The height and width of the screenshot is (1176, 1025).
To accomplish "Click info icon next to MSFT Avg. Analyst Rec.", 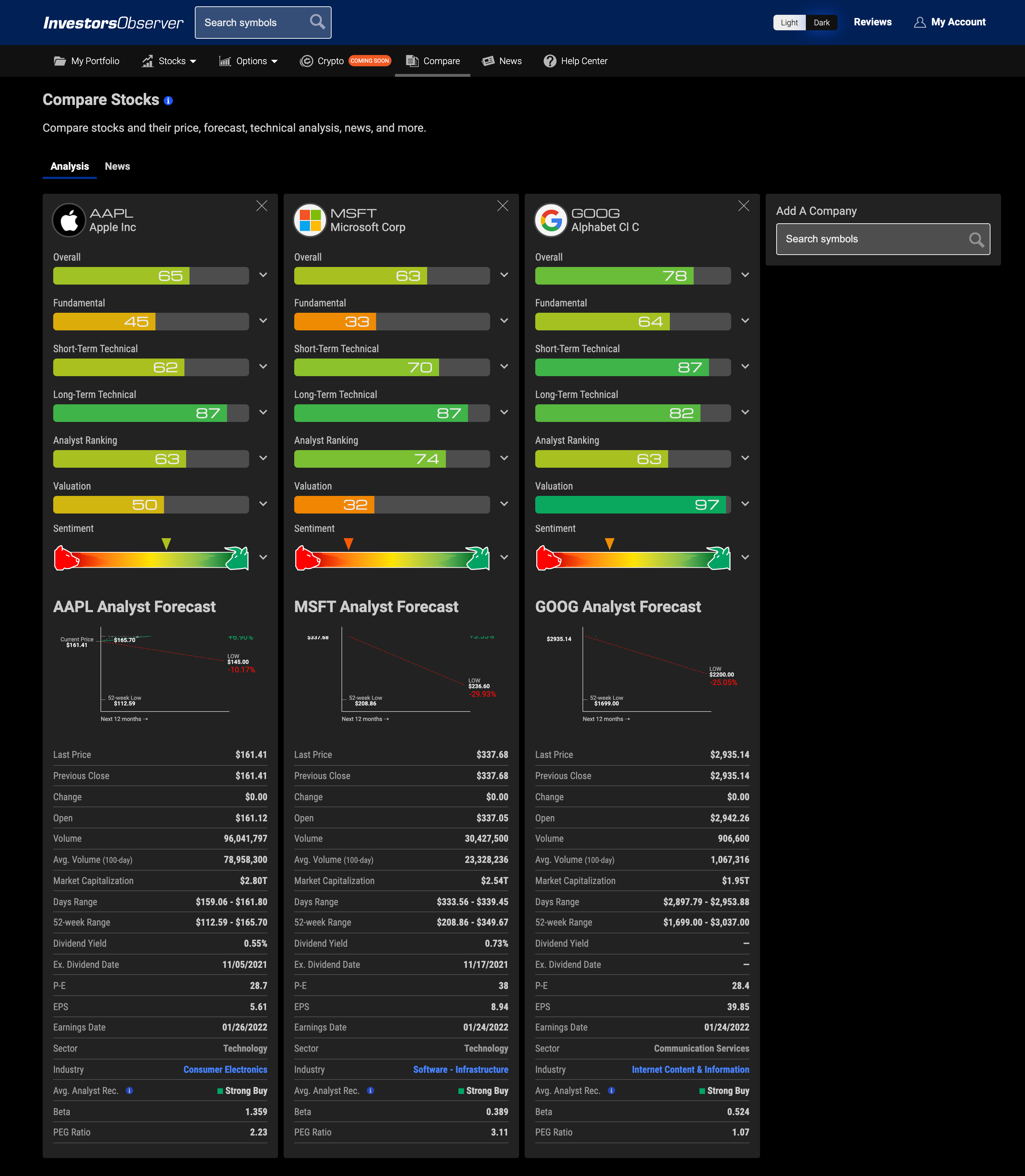I will [x=370, y=1090].
